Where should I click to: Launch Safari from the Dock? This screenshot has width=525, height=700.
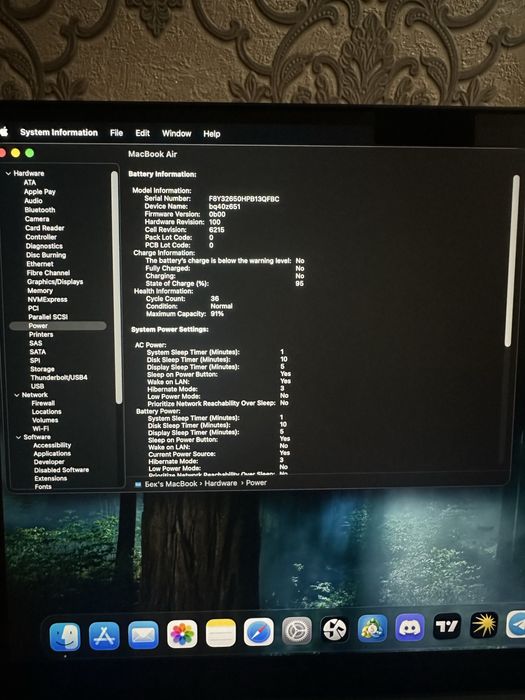point(259,632)
